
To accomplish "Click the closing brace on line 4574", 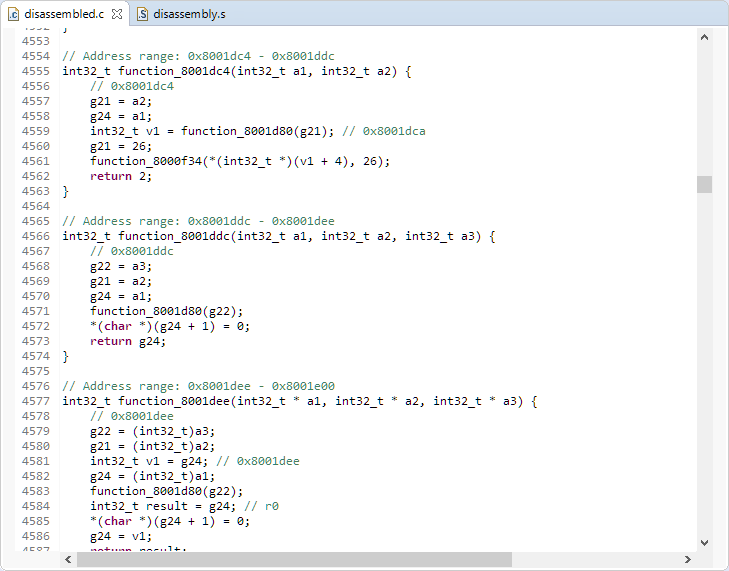I will (x=66, y=356).
